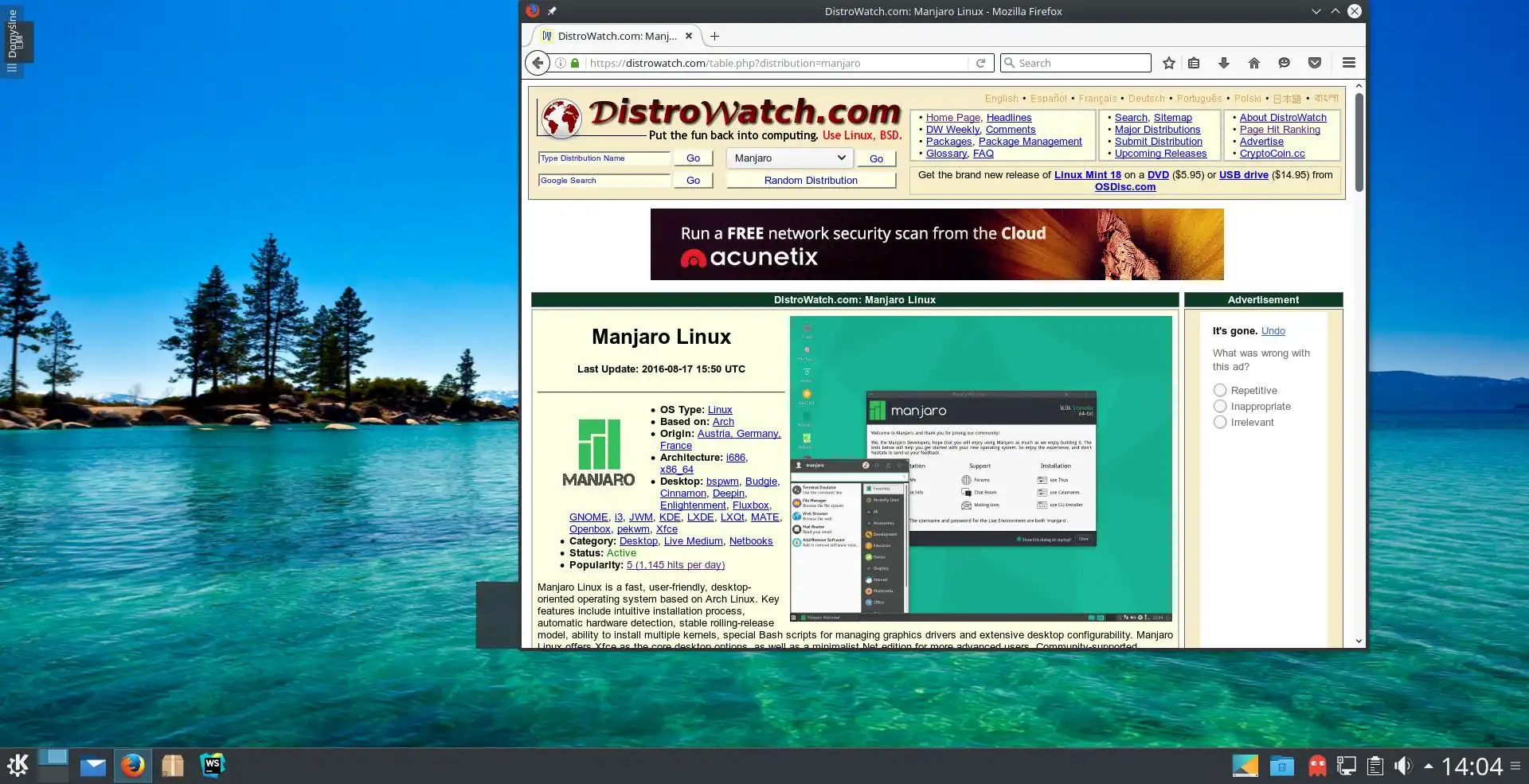Open the network display tray icon
Viewport: 1529px width, 784px height.
[1347, 766]
